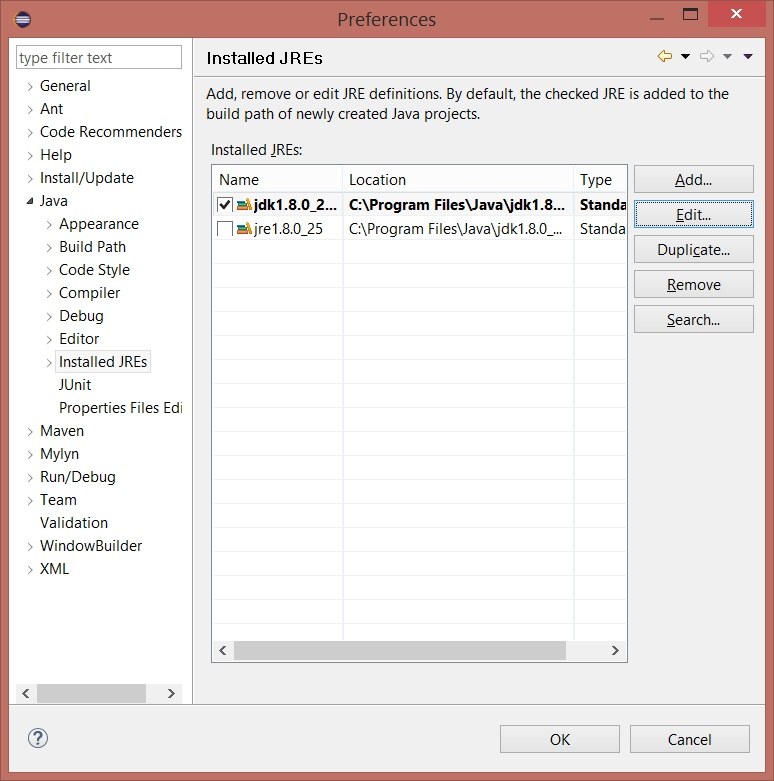
Task: Click the jre1.8.0_25 library icon
Action: [244, 229]
